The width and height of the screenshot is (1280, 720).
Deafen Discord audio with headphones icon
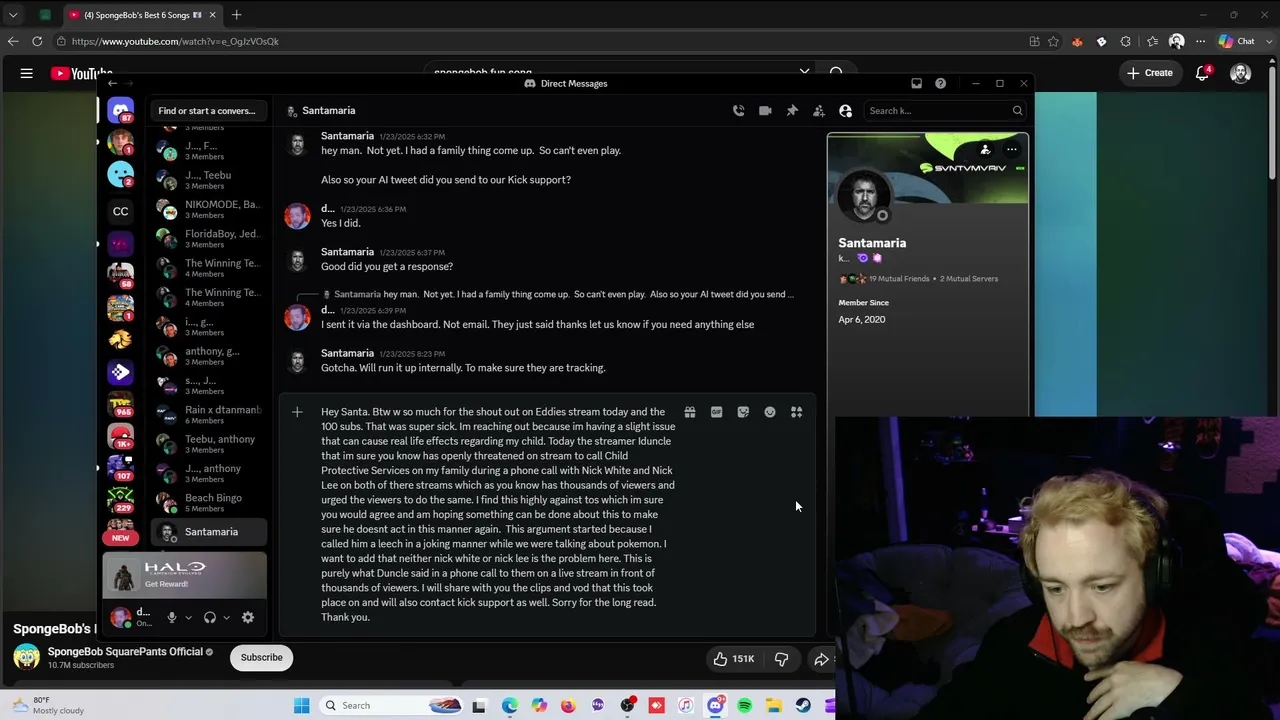coord(210,618)
